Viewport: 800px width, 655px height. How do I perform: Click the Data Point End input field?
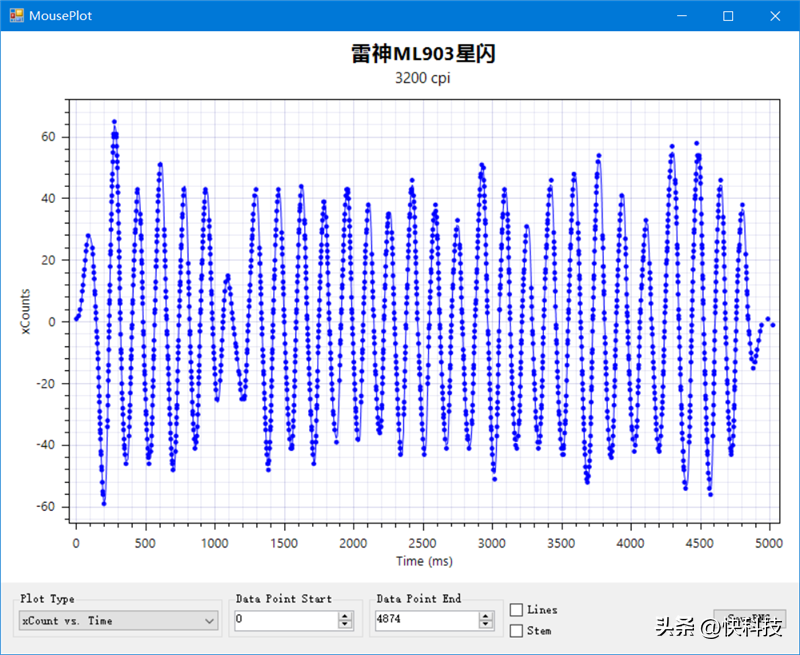point(427,620)
